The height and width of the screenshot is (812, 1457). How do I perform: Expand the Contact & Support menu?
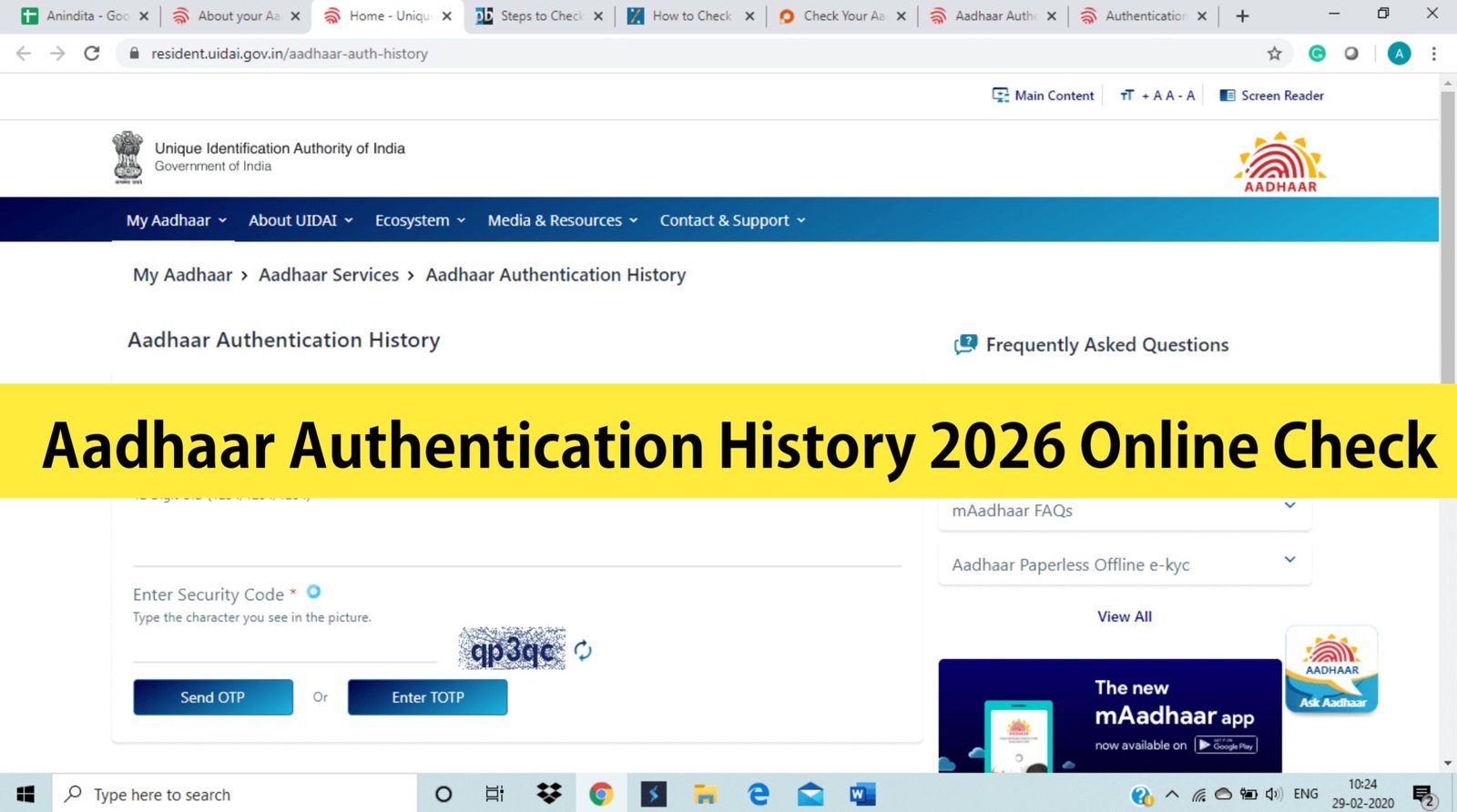pyautogui.click(x=732, y=220)
